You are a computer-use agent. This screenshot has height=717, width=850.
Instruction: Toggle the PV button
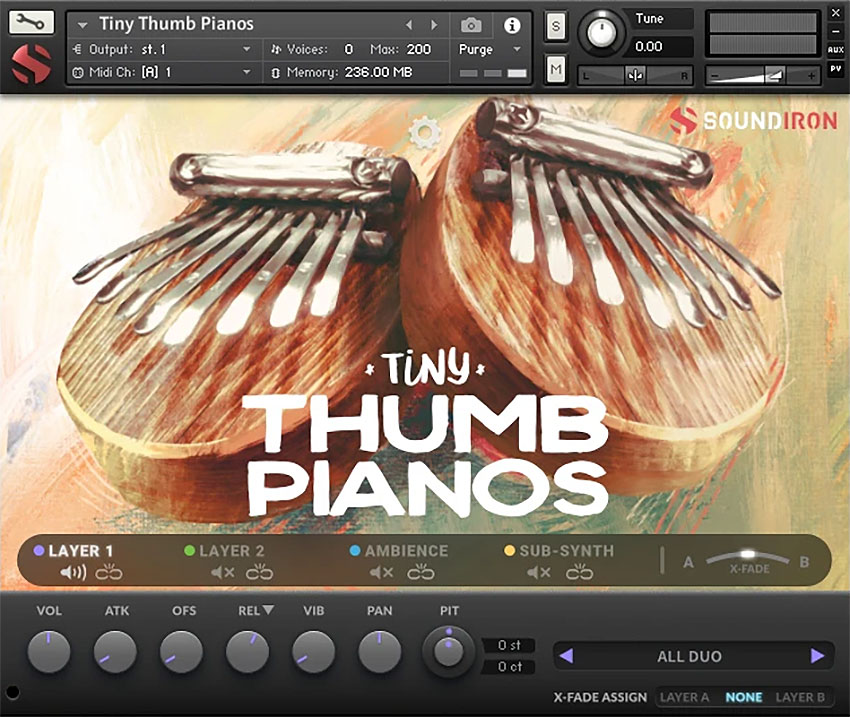pyautogui.click(x=835, y=69)
